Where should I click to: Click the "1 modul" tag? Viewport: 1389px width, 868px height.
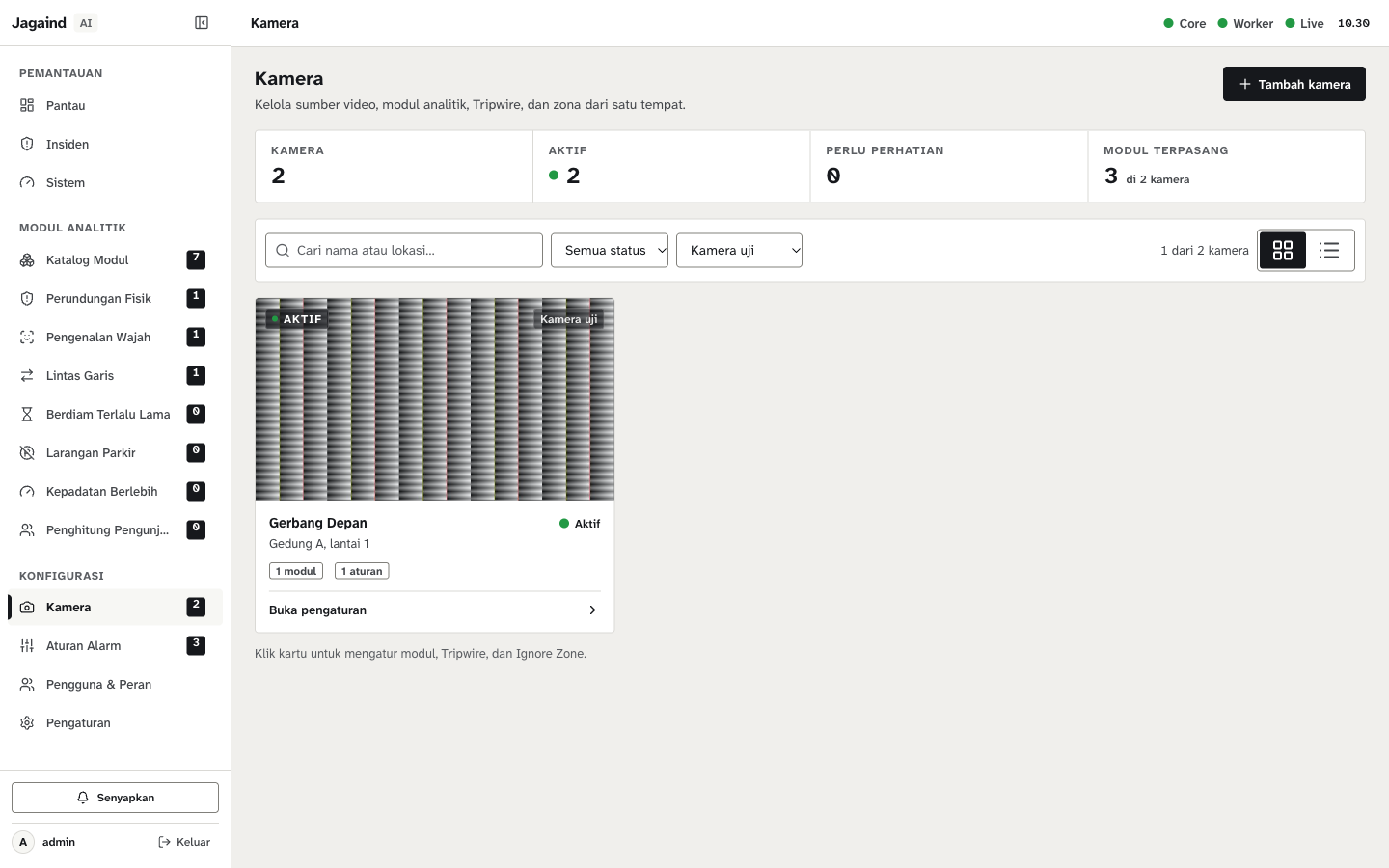(296, 571)
